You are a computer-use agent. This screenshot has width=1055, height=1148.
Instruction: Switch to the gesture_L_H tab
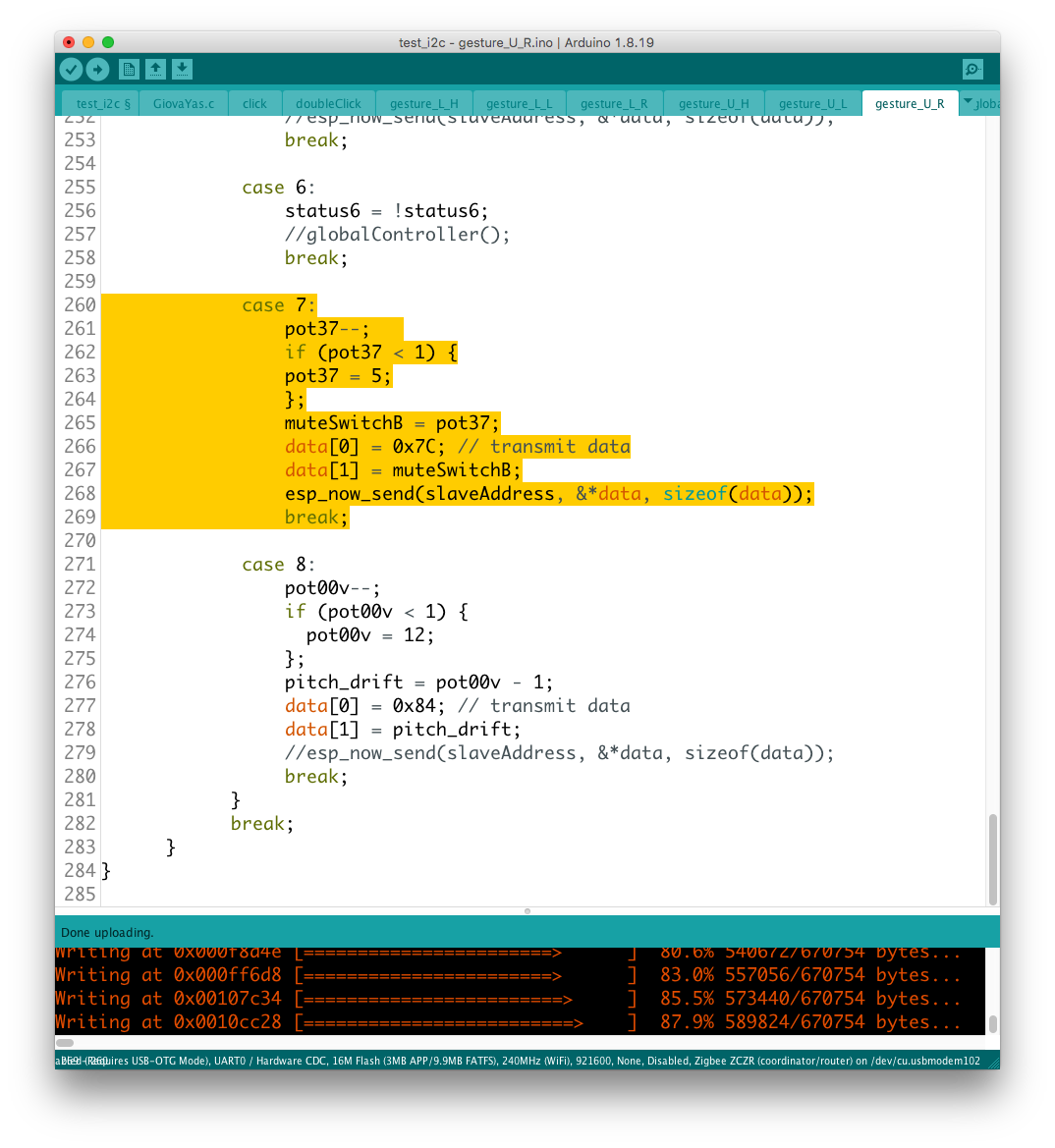[x=423, y=103]
